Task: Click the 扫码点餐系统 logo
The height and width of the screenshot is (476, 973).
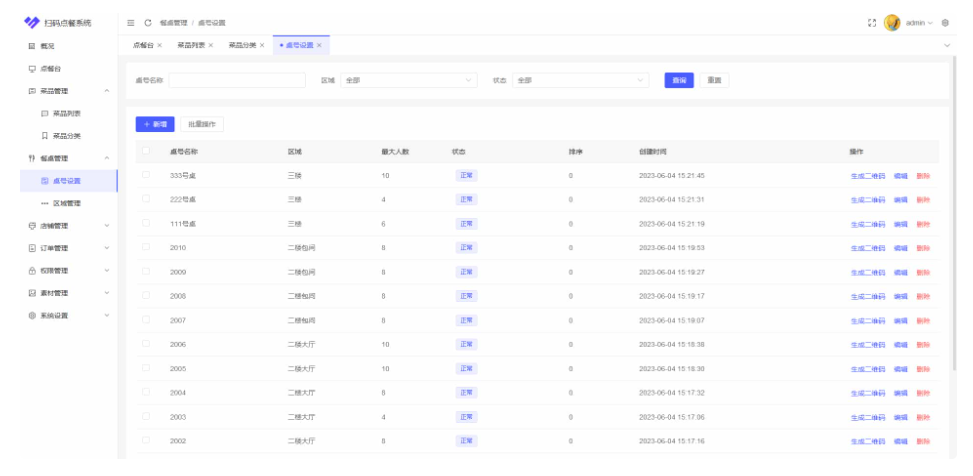Action: [58, 23]
